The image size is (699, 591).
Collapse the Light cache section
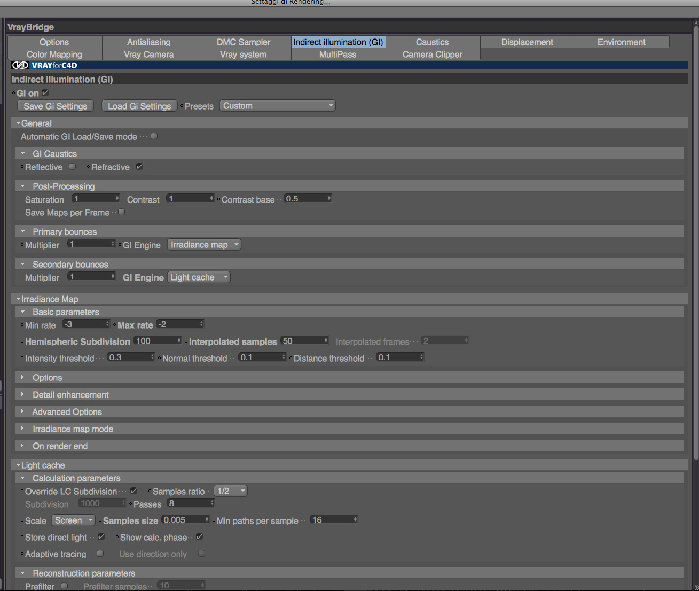pos(19,465)
